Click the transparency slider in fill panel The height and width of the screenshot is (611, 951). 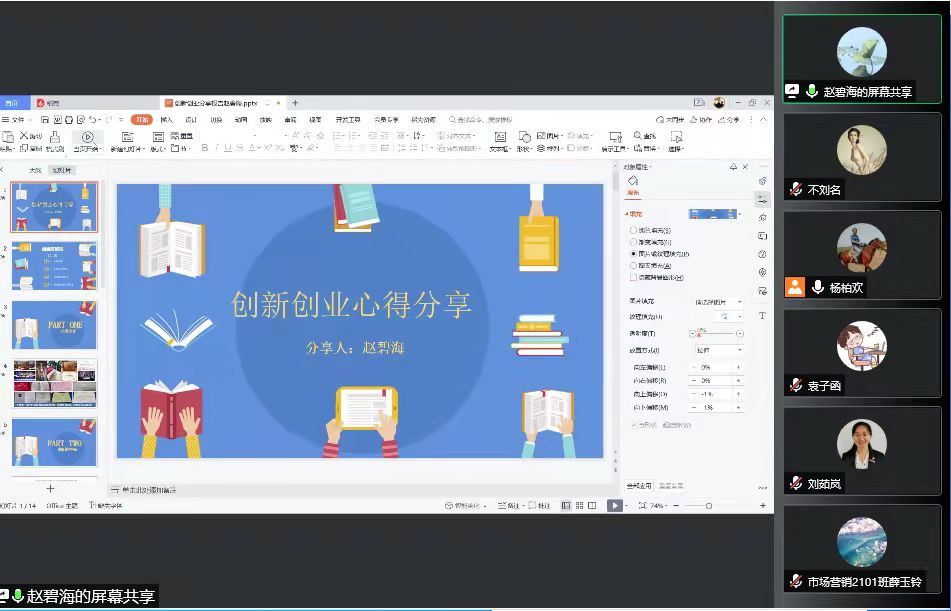coord(716,333)
